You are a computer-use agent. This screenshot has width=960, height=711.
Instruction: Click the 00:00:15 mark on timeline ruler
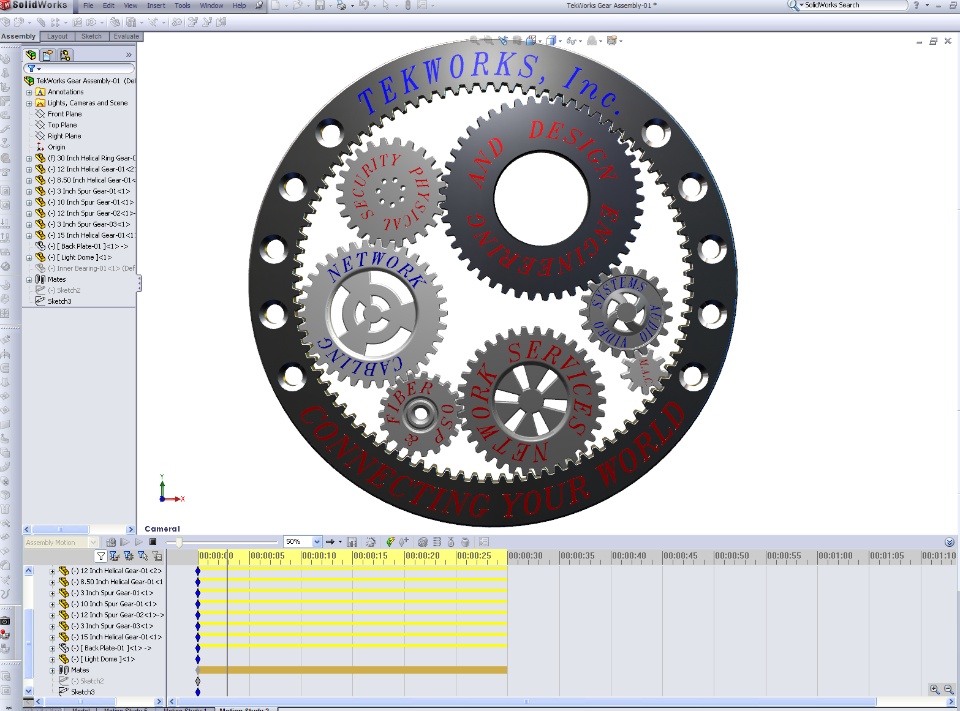coord(370,556)
